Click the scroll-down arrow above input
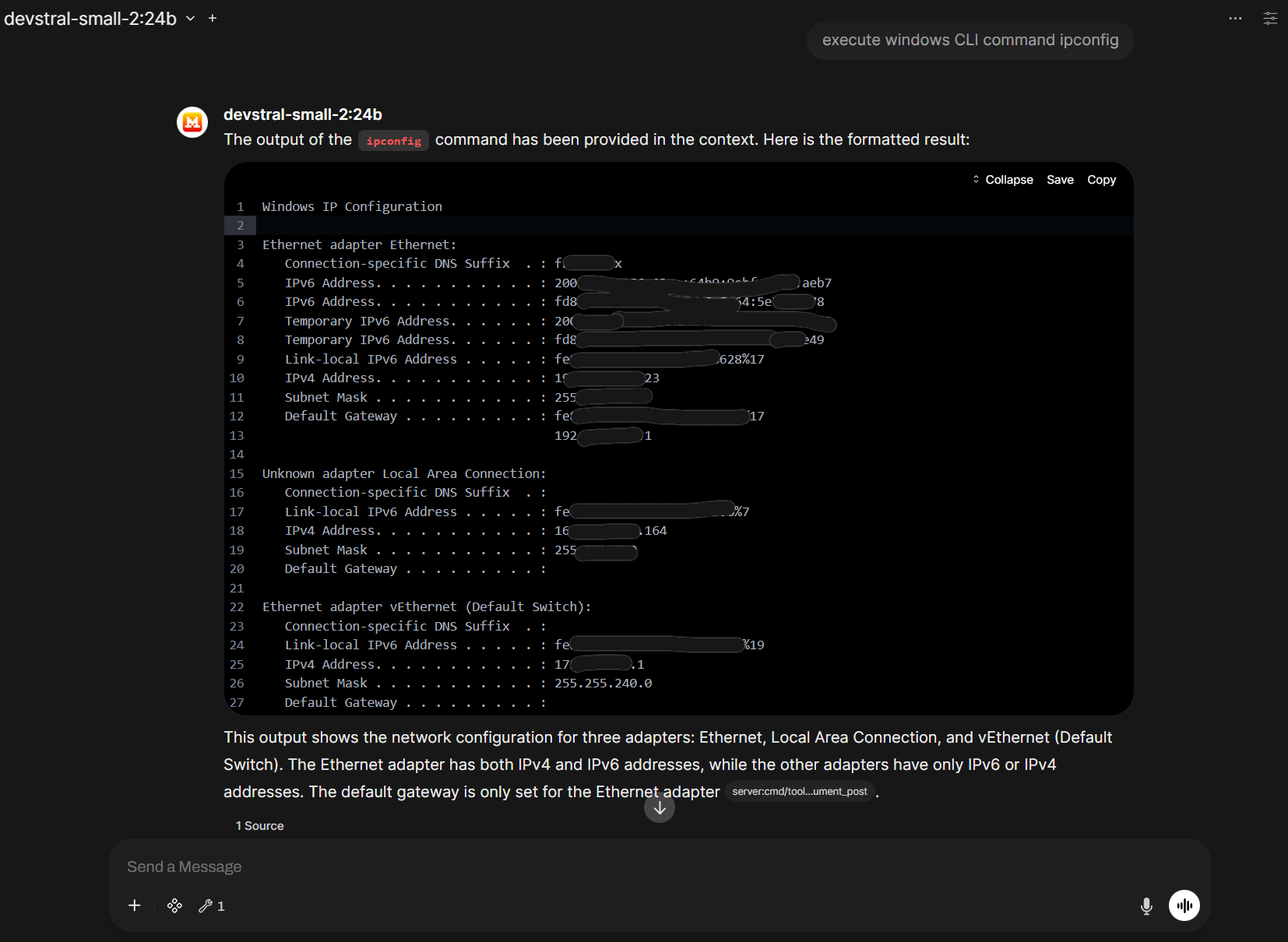 [659, 808]
